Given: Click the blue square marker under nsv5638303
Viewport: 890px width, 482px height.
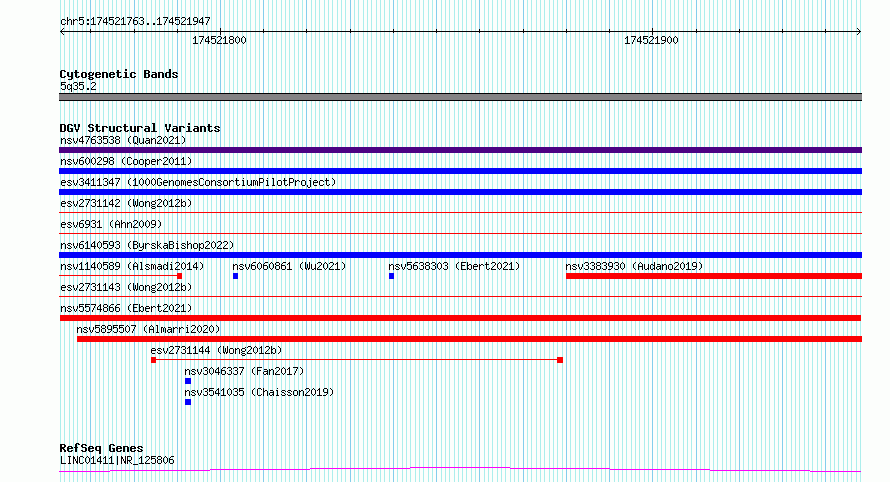Looking at the screenshot, I should (391, 276).
